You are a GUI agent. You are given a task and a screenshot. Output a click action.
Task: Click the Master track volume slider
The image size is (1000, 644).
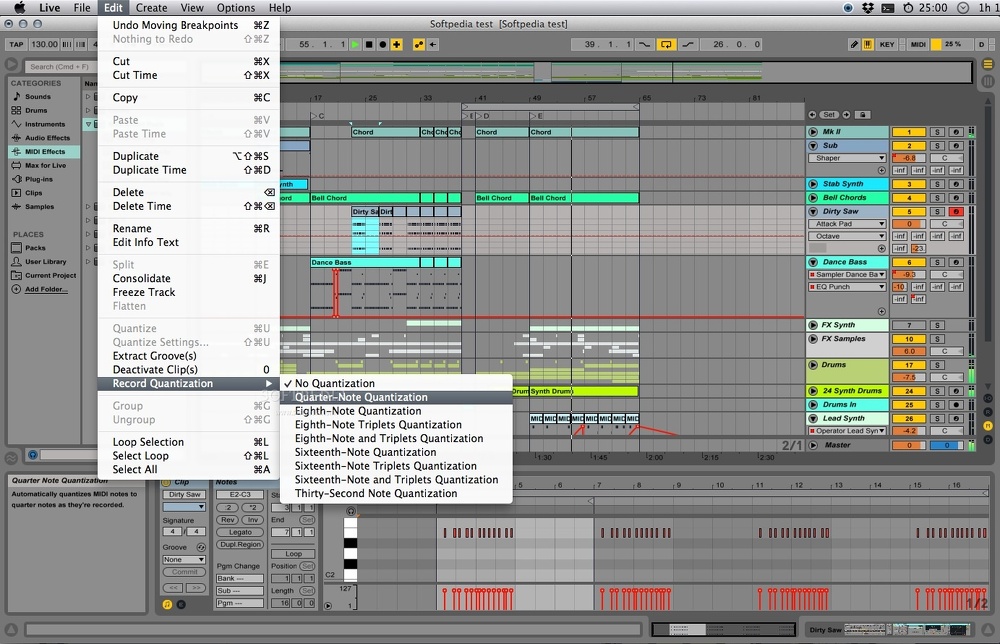coord(908,445)
